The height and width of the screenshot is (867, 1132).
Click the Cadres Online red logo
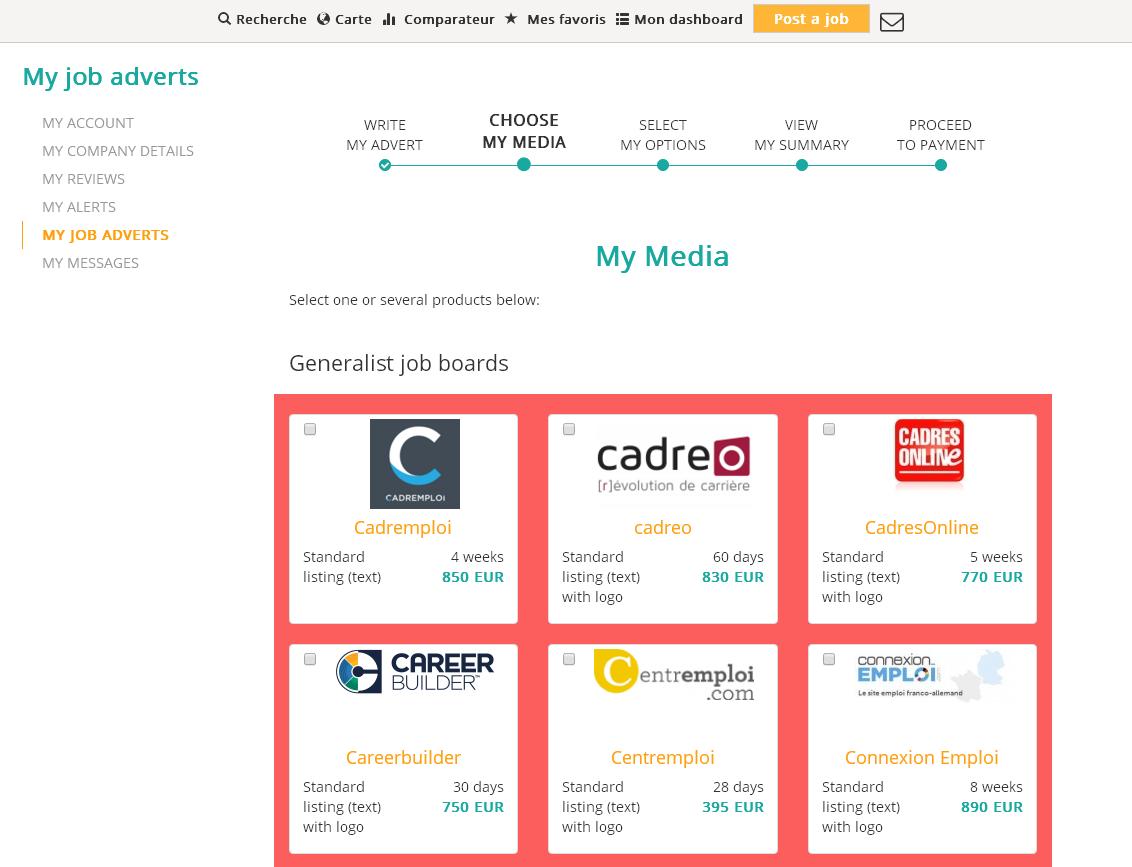click(929, 450)
